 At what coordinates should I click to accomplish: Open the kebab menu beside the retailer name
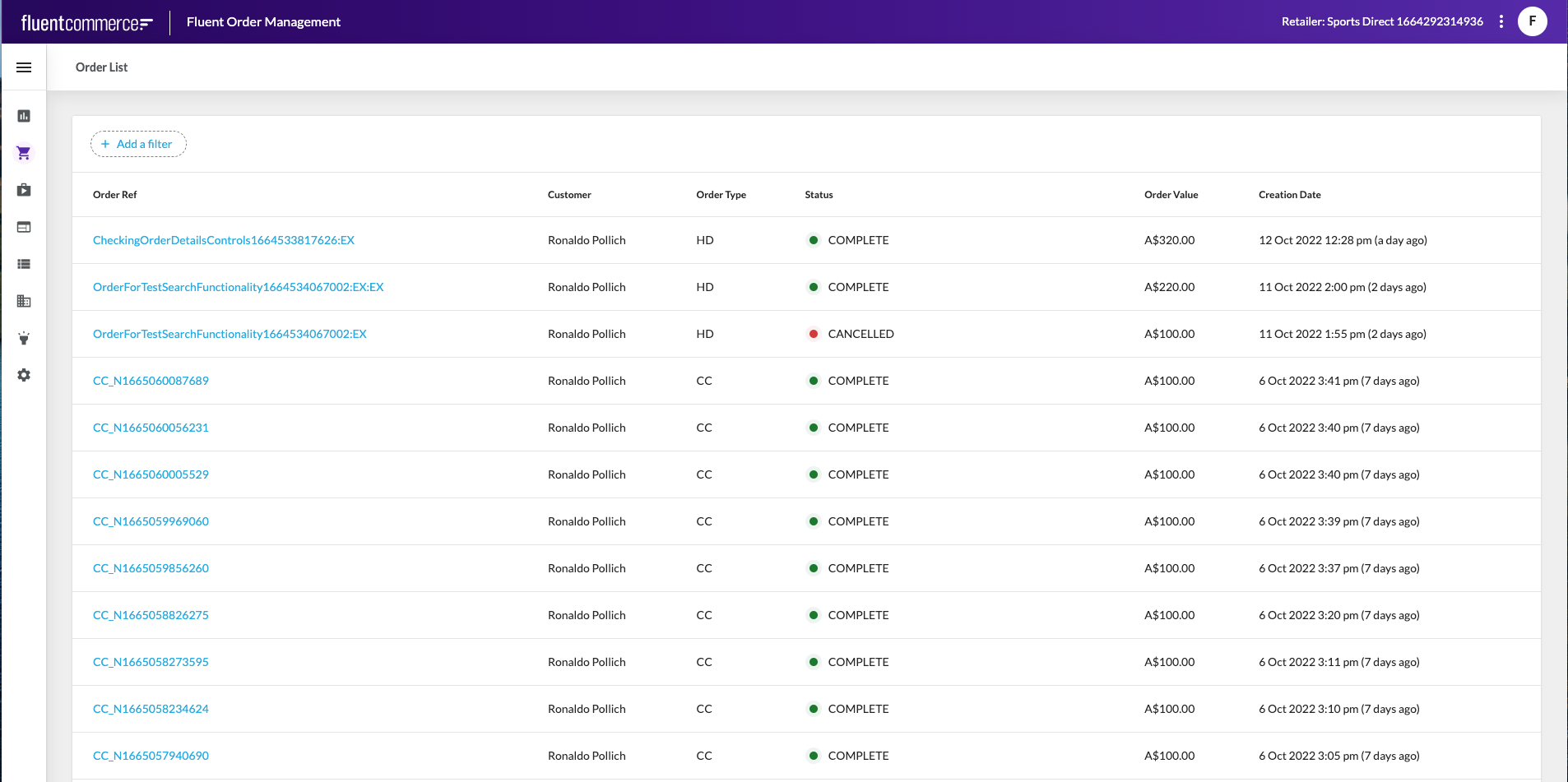[x=1502, y=21]
